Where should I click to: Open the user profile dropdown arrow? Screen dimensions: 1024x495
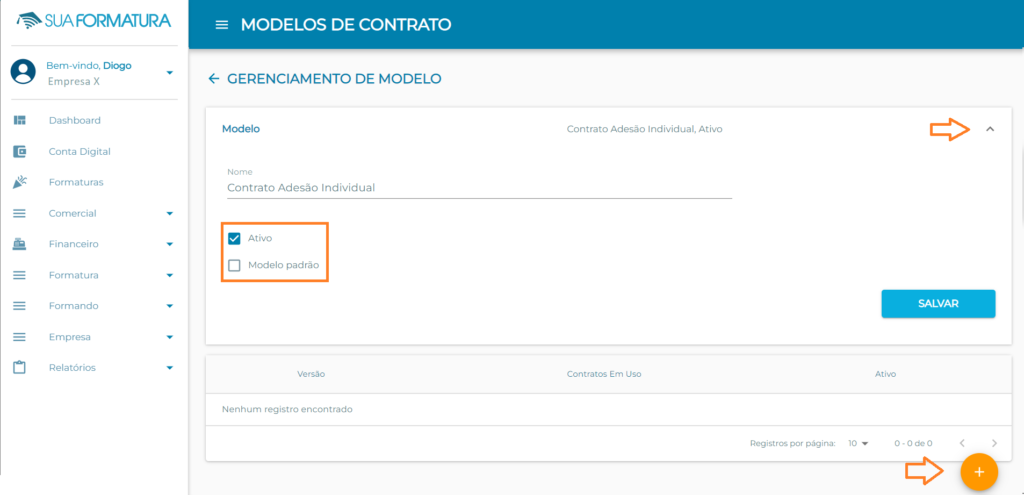(170, 72)
